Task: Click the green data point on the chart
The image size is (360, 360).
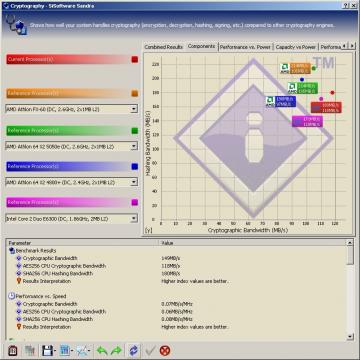Action: coord(314,68)
